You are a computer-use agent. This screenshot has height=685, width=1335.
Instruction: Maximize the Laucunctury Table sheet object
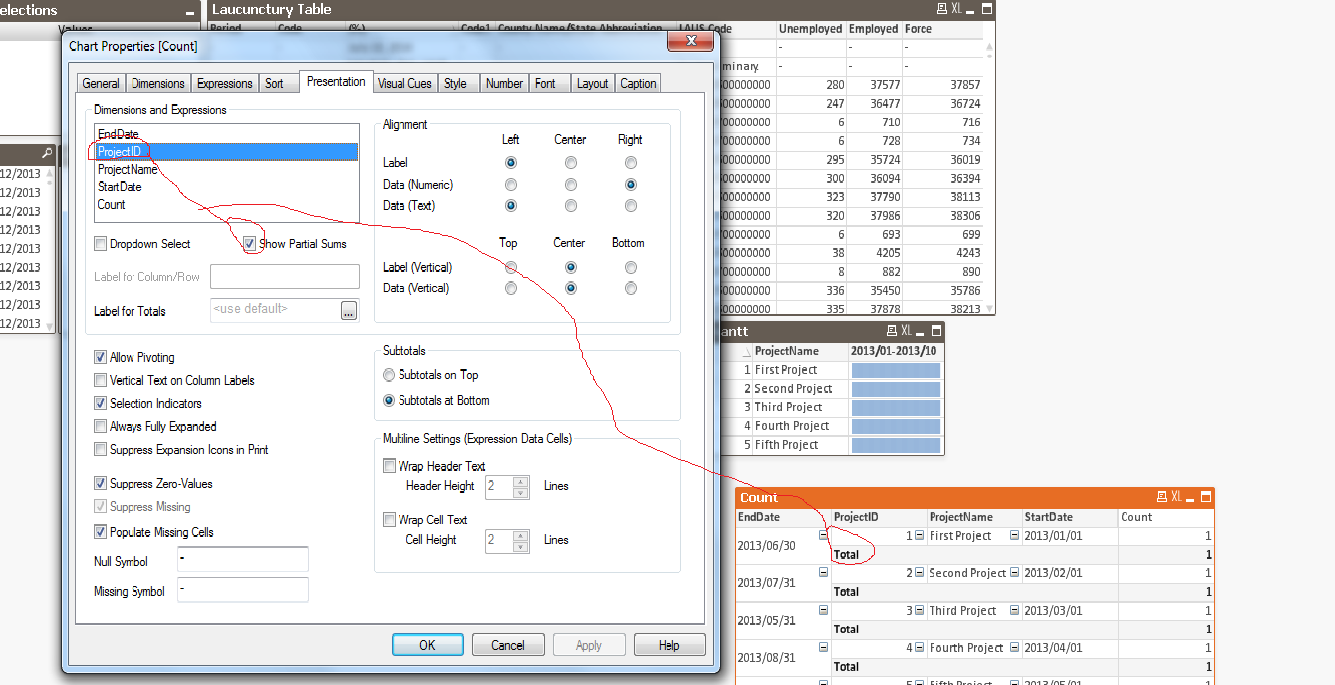click(x=987, y=9)
